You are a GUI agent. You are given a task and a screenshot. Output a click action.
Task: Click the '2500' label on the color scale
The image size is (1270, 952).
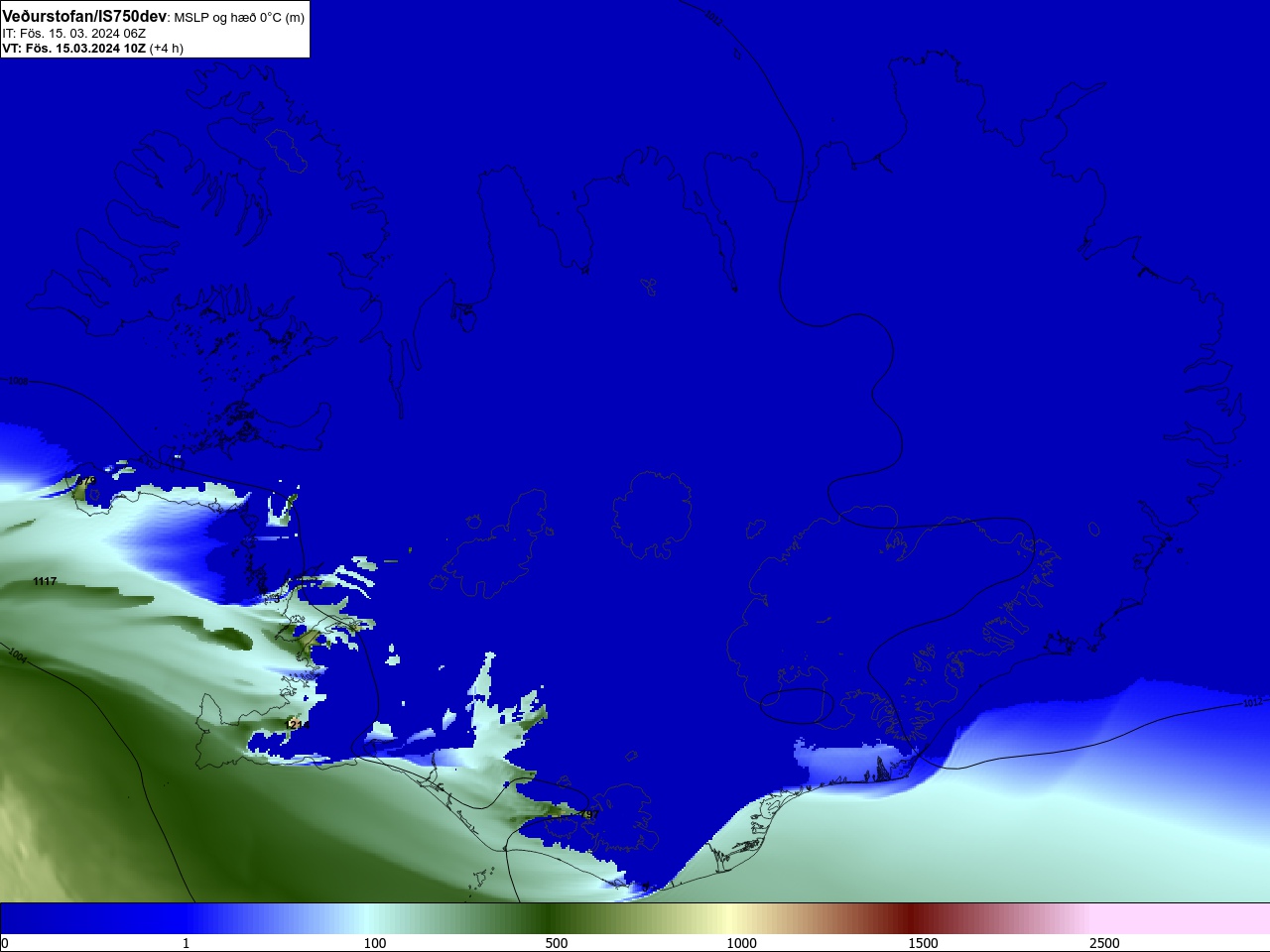(1104, 943)
